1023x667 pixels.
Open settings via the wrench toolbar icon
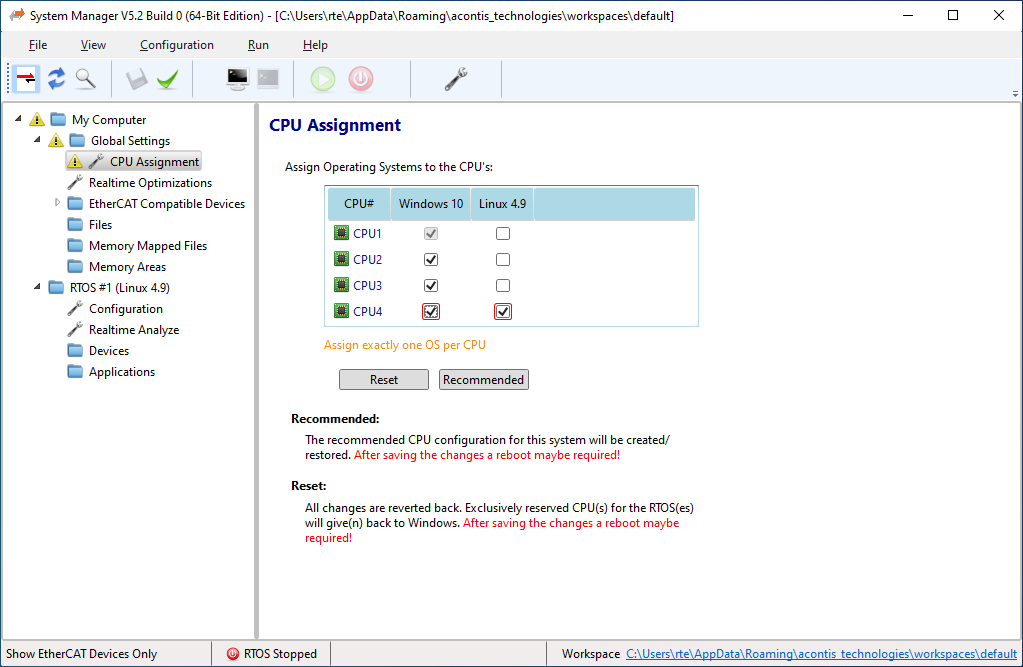pos(455,79)
